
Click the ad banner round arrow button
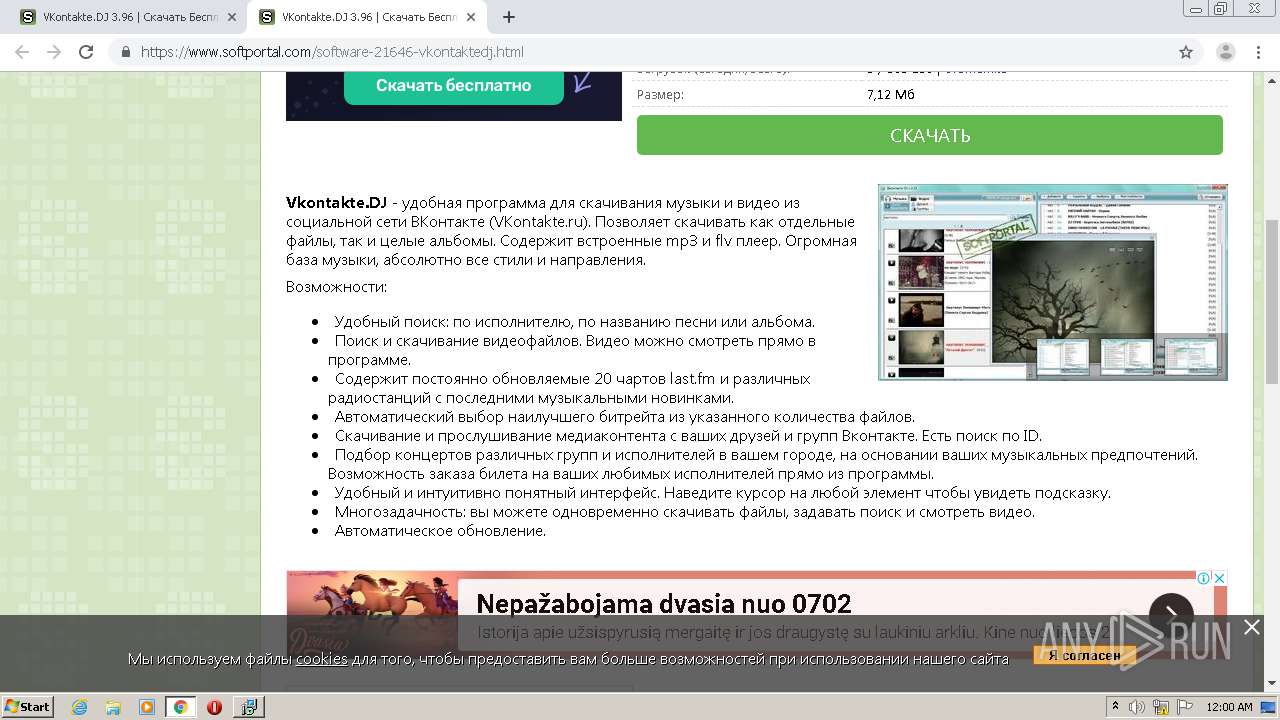pyautogui.click(x=1171, y=615)
